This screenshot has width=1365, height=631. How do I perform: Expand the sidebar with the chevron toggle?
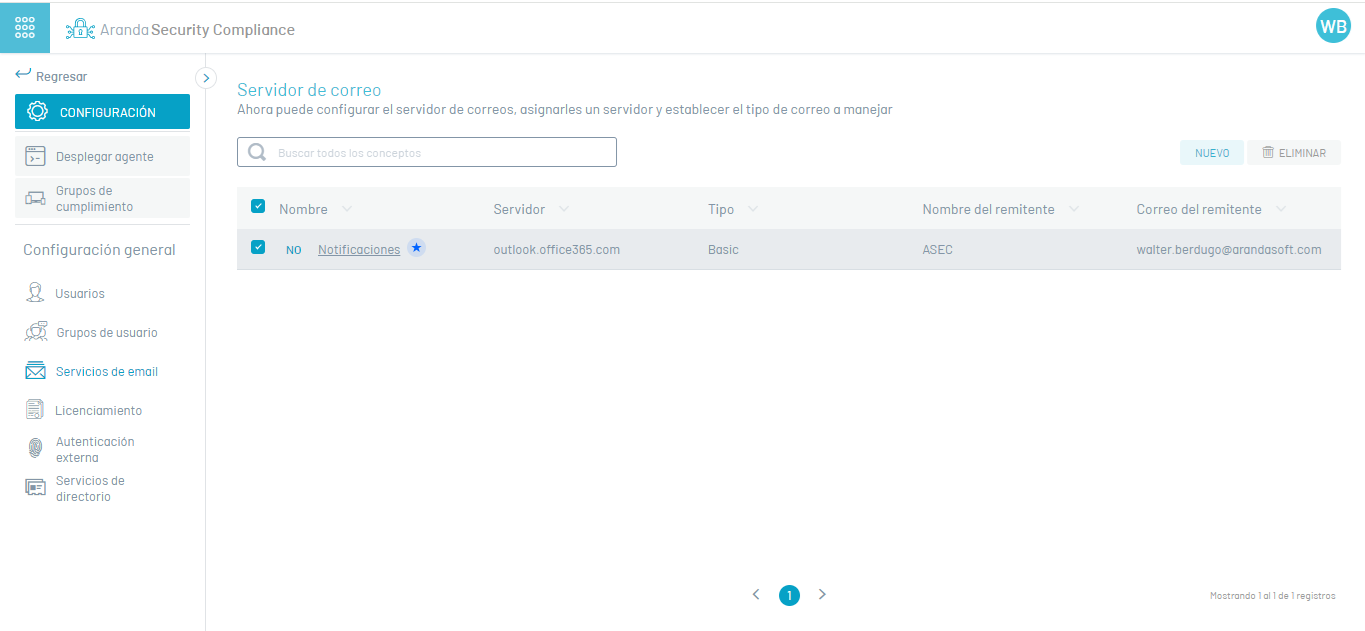(206, 77)
